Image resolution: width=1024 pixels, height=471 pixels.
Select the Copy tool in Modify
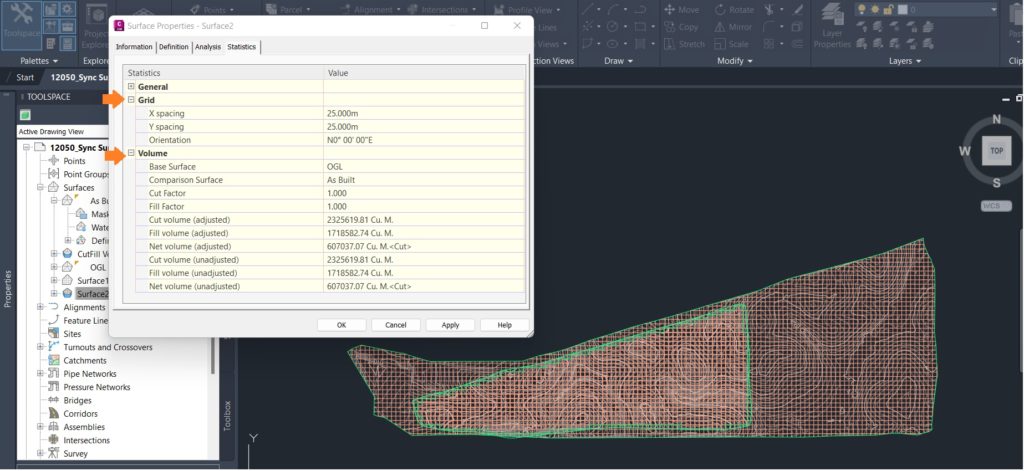[681, 27]
